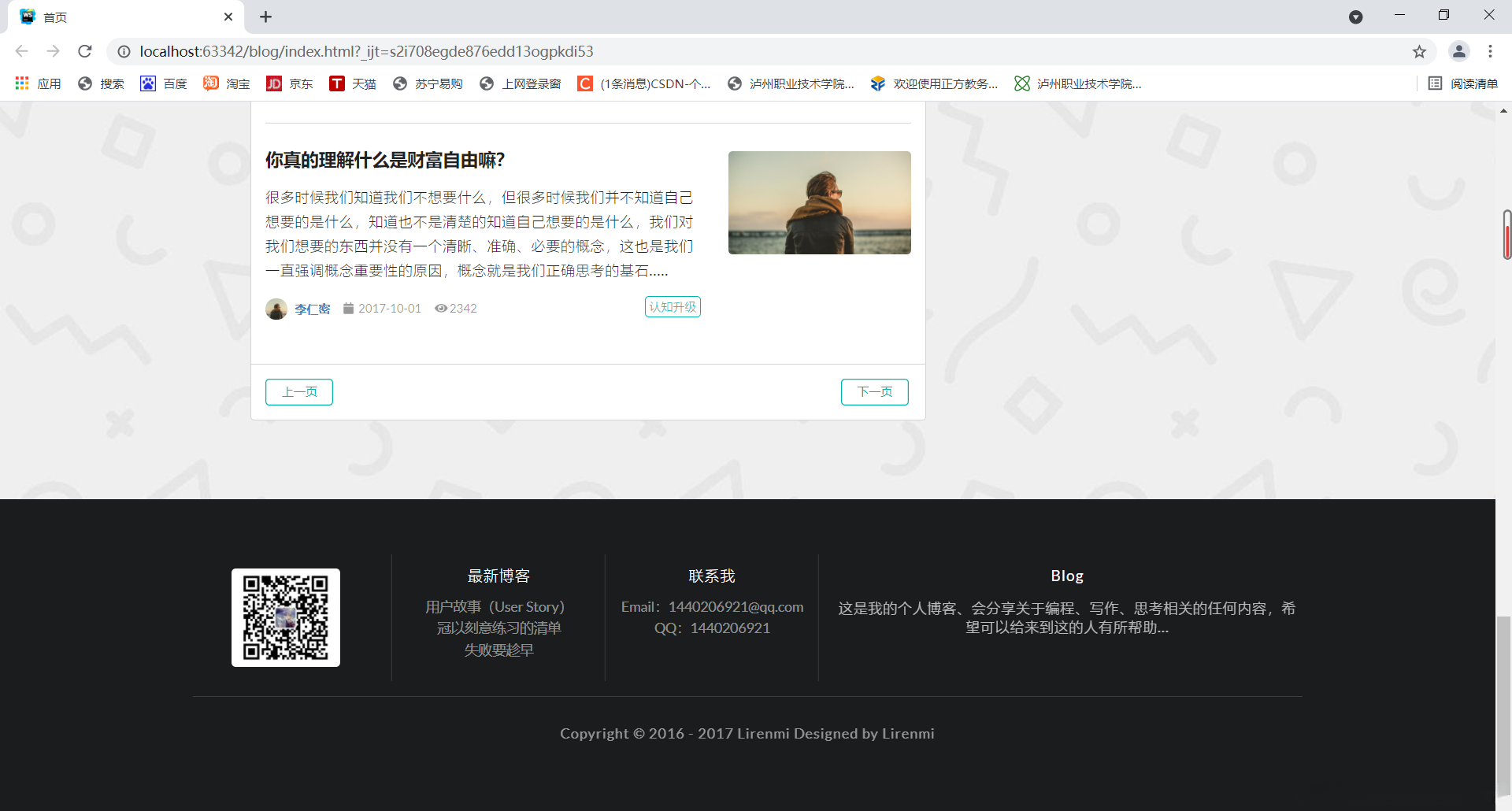Open a new browser tab
Viewport: 1512px width, 811px height.
(265, 17)
